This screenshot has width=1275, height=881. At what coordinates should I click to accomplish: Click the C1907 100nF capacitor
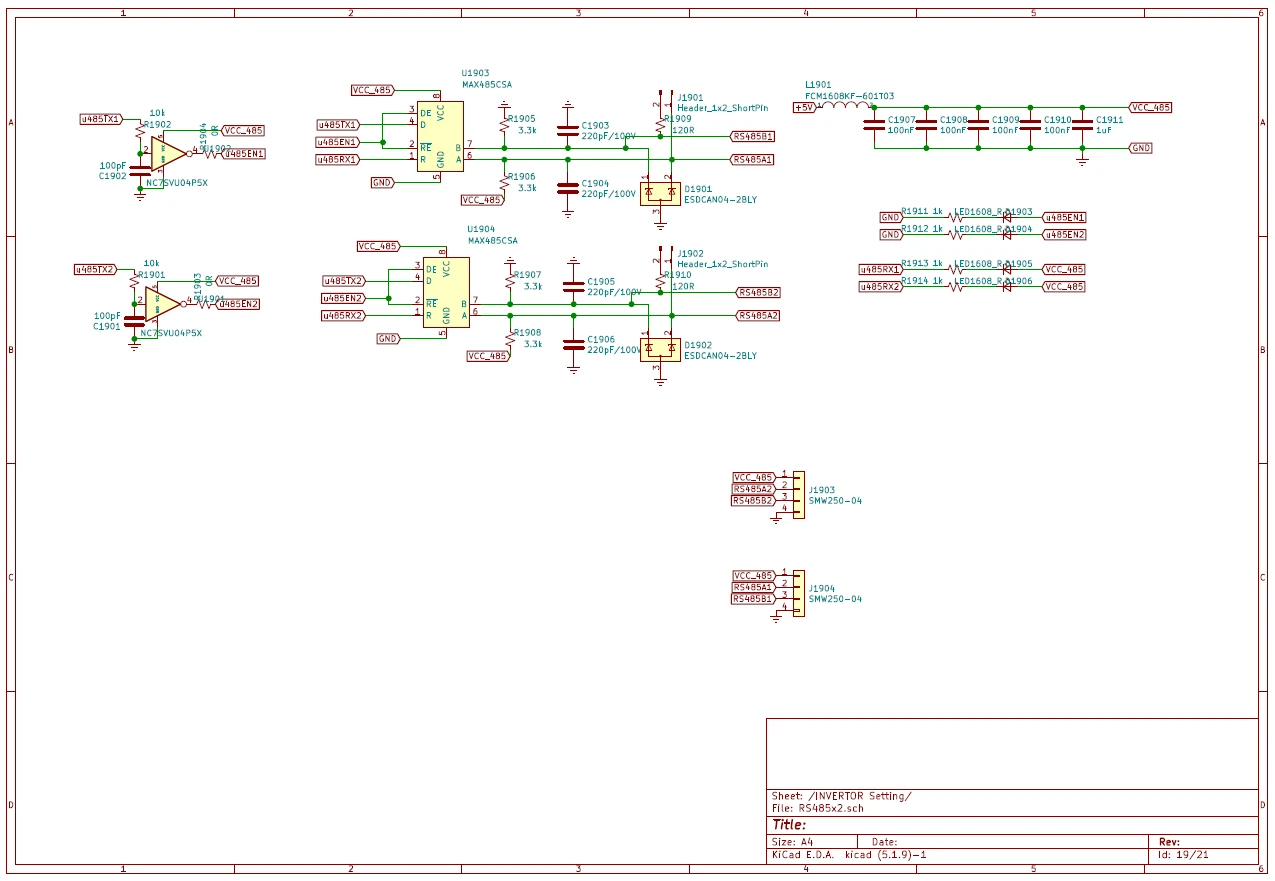point(874,125)
